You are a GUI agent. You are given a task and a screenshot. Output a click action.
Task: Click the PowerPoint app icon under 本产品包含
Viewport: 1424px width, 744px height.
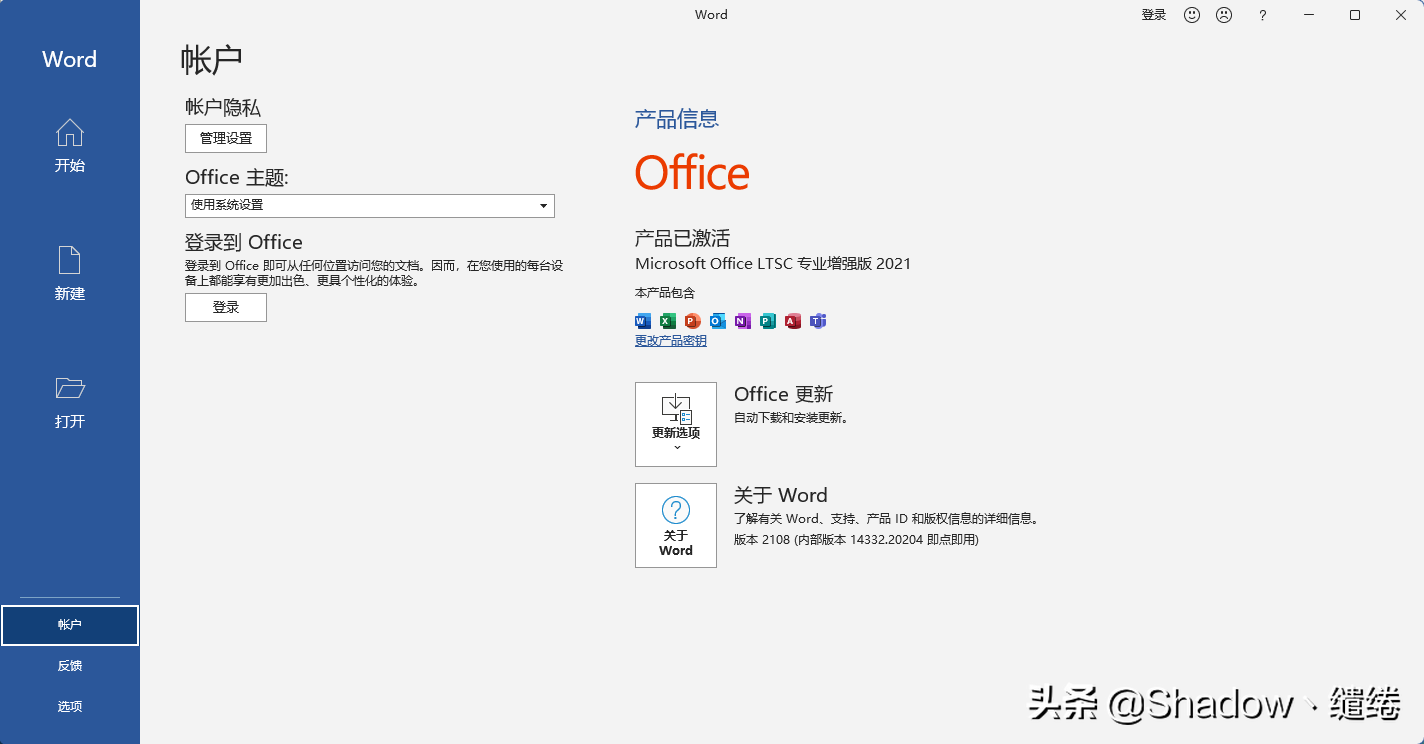point(693,321)
